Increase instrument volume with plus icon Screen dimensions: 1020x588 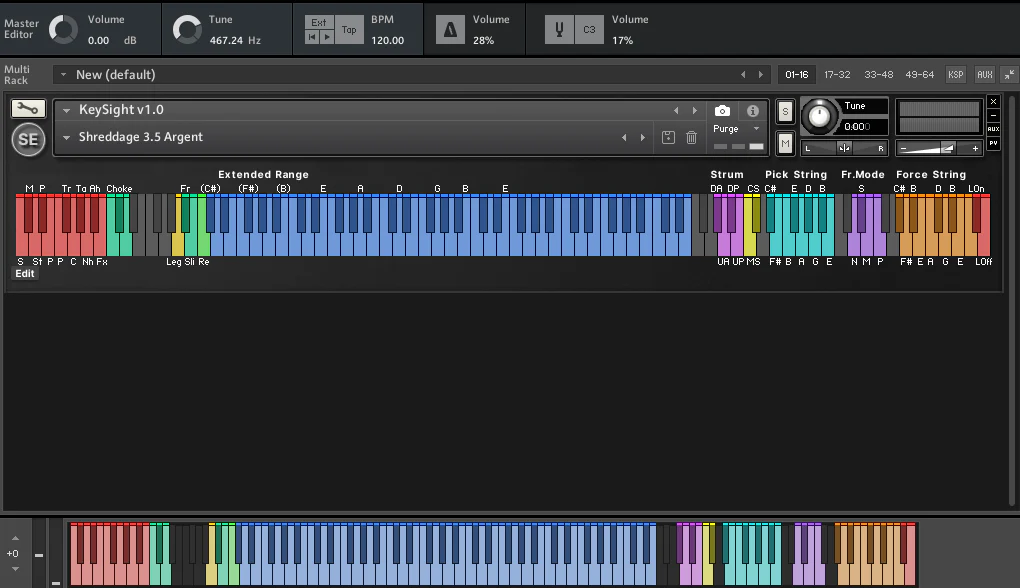(x=975, y=148)
